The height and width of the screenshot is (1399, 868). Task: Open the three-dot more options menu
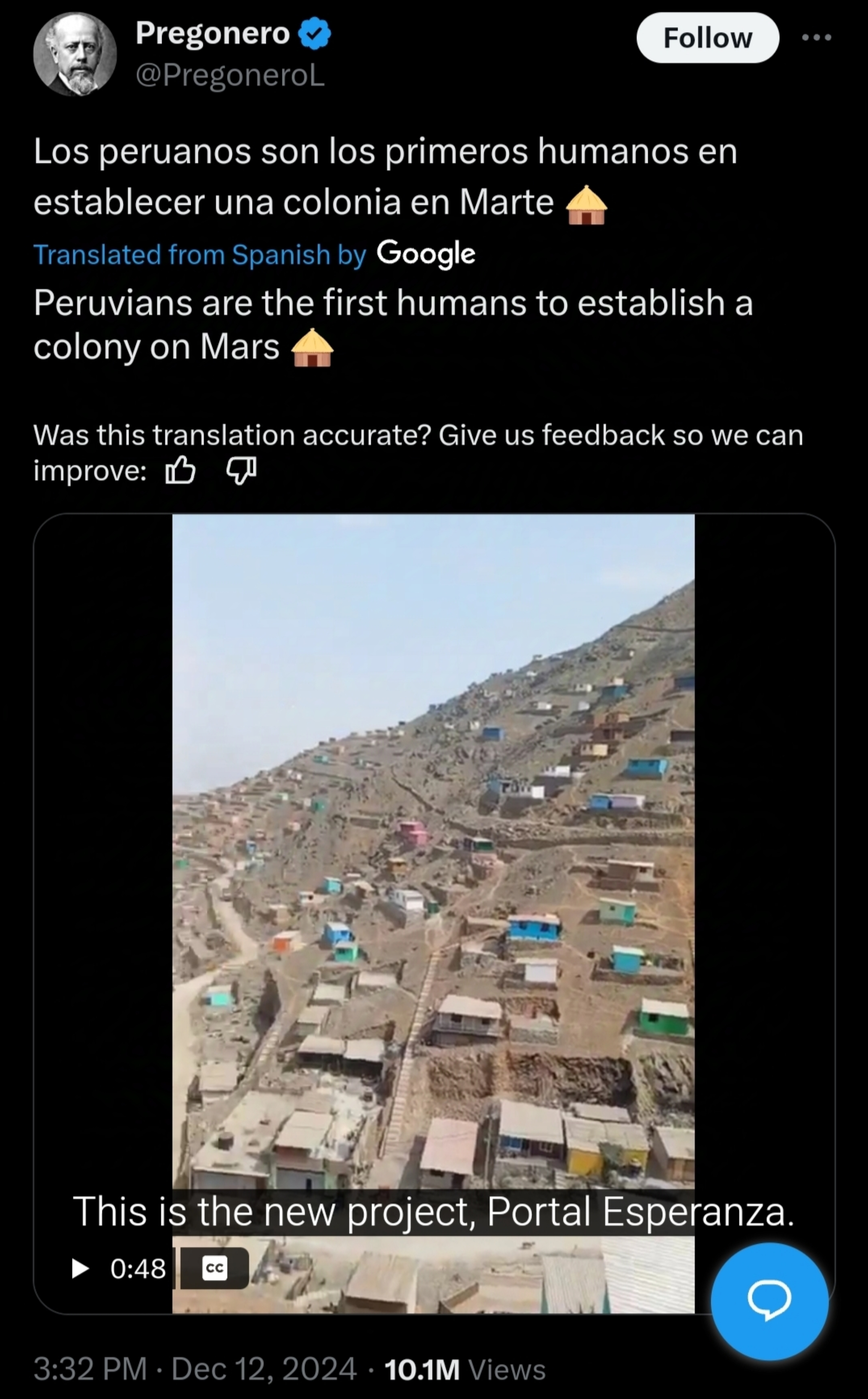coord(816,37)
